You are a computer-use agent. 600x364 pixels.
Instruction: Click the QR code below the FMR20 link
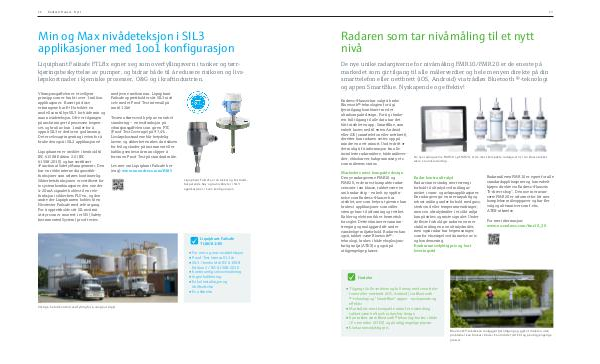(493, 239)
